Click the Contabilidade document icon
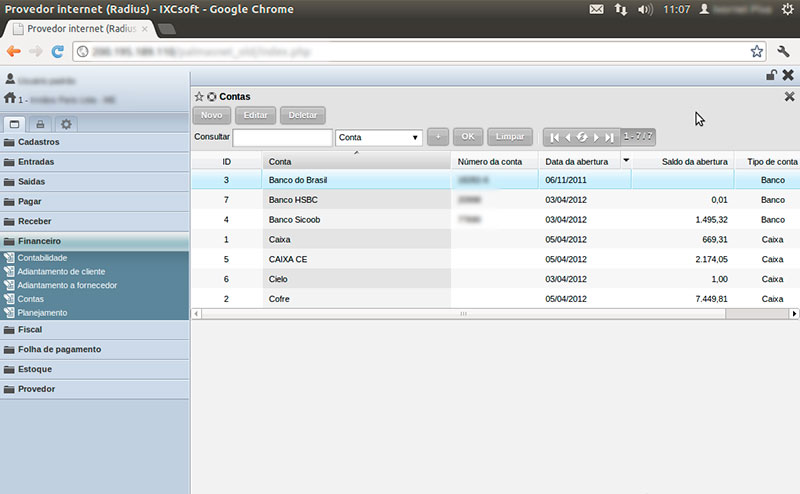800x494 pixels. 9,258
